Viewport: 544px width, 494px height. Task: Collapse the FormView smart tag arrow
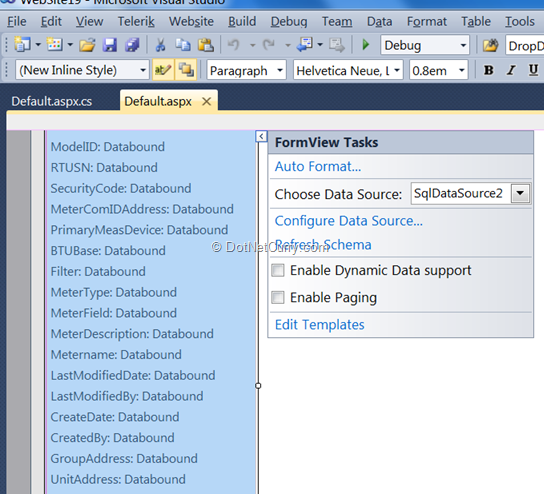tap(261, 136)
